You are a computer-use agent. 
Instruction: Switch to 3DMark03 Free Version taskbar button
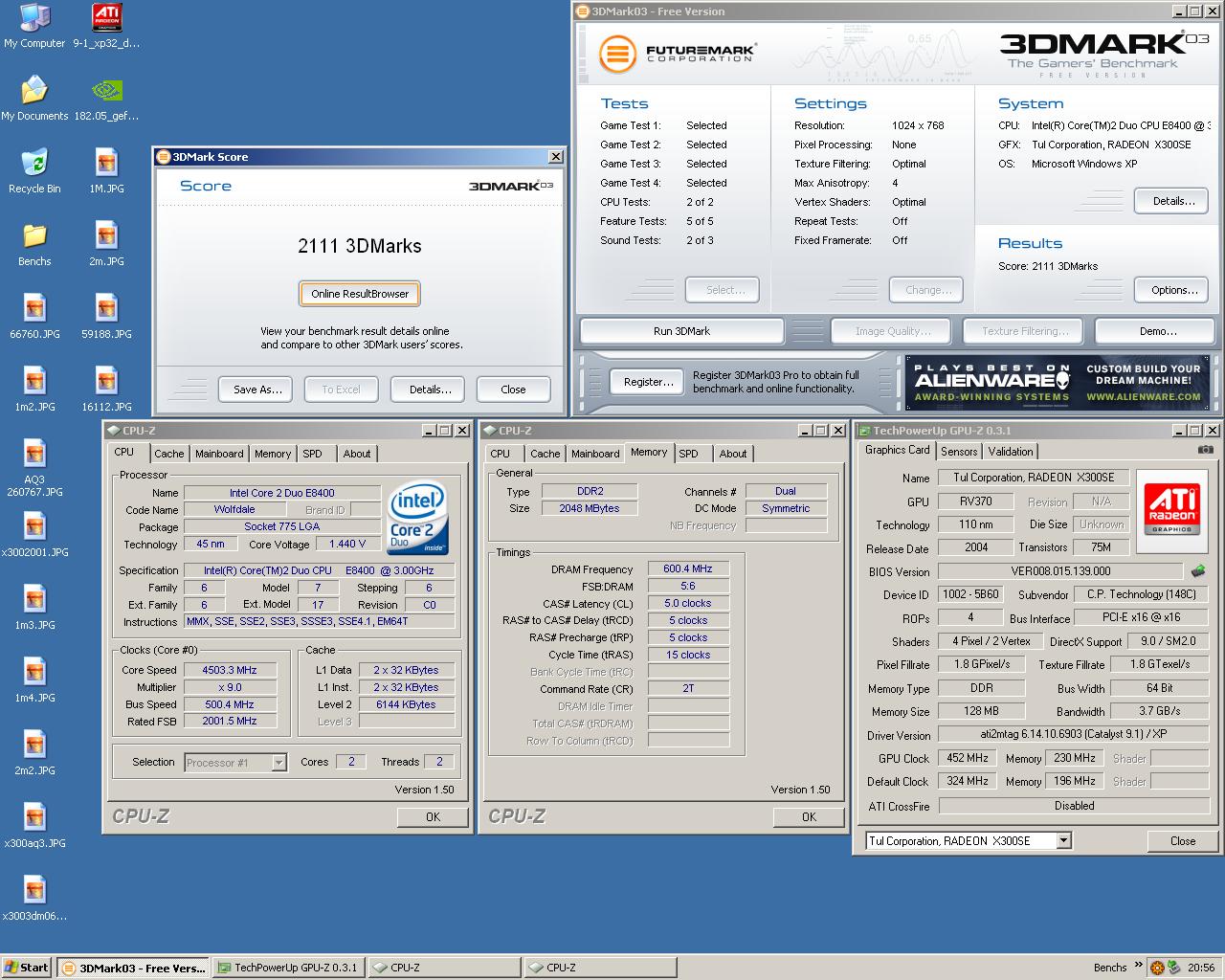(x=133, y=968)
